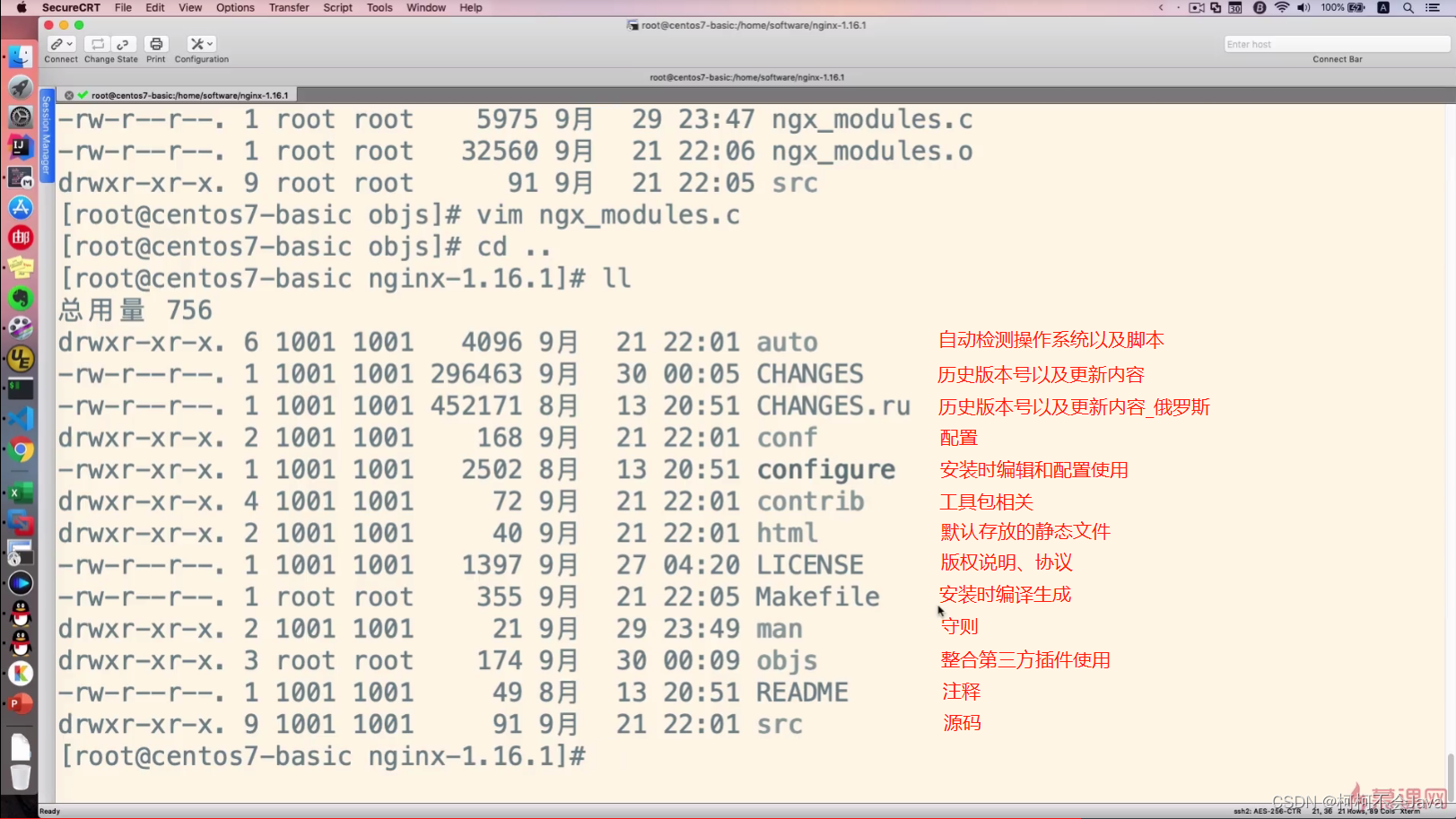Open the Wi-Fi status menu
This screenshot has width=1456, height=819.
pyautogui.click(x=1282, y=7)
